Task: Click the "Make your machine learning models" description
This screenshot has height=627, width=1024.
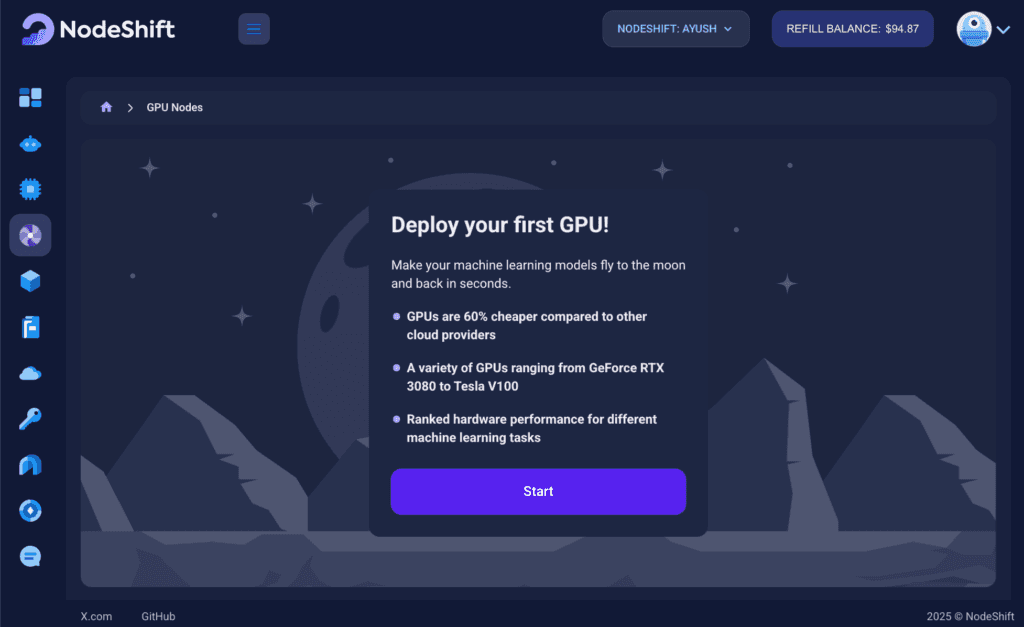Action: pos(538,274)
